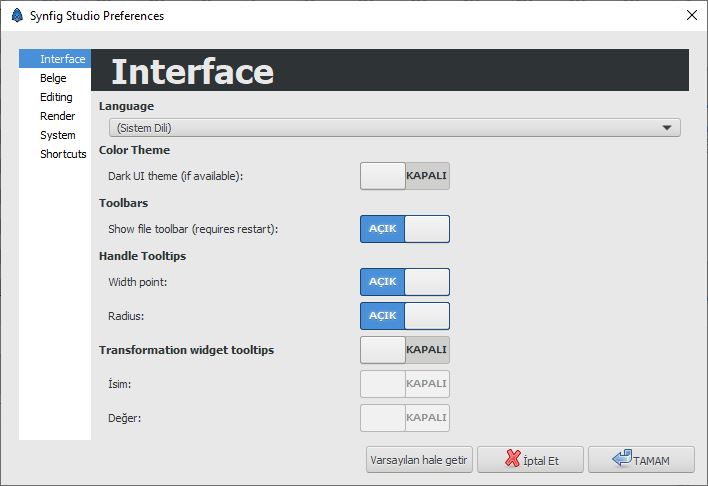Enable the Dark UI theme switch
Viewport: 708px width, 486px height.
(405, 176)
